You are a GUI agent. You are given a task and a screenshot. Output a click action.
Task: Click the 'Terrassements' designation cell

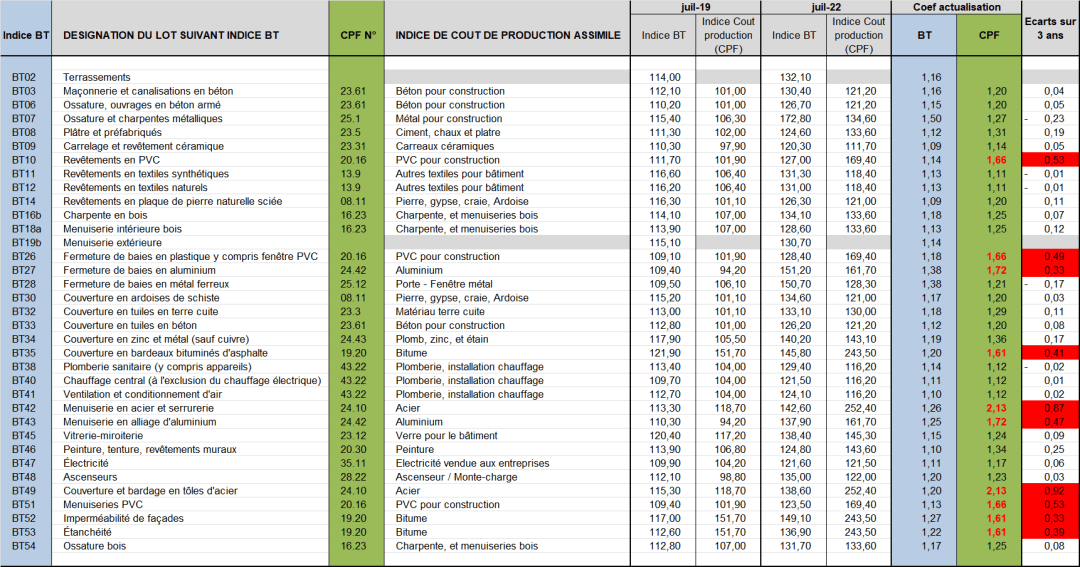97,77
